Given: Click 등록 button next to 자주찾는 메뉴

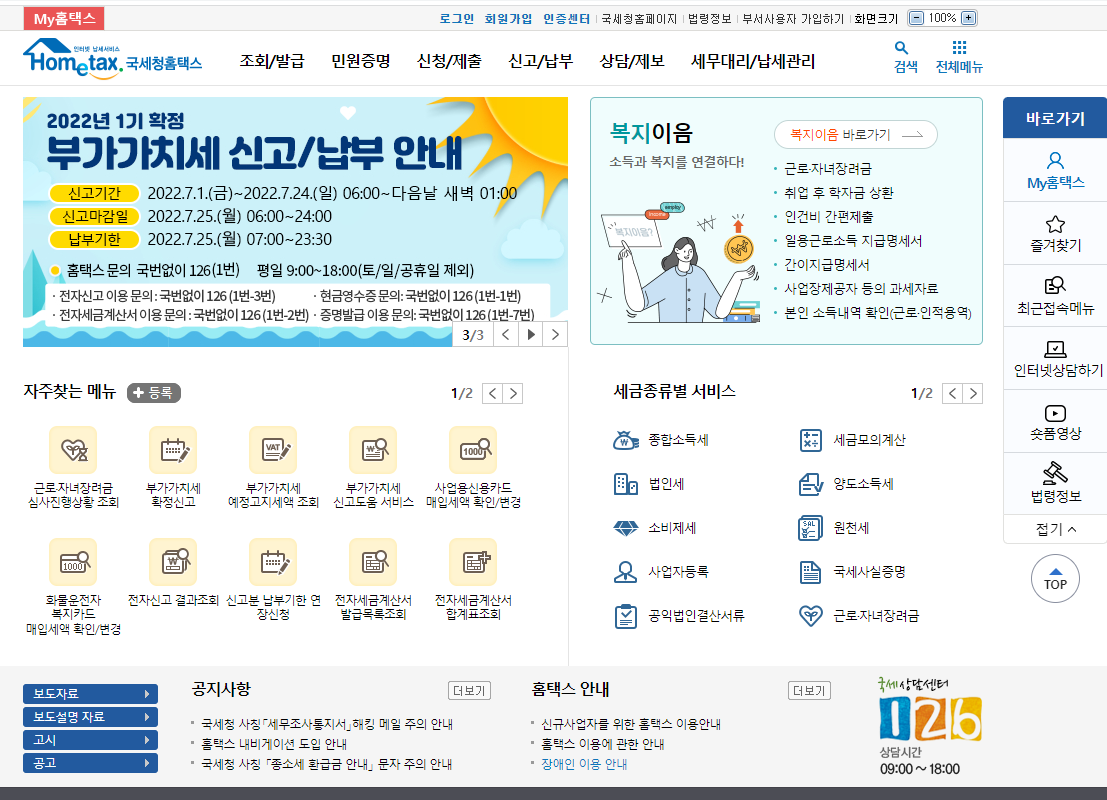Looking at the screenshot, I should 154,393.
